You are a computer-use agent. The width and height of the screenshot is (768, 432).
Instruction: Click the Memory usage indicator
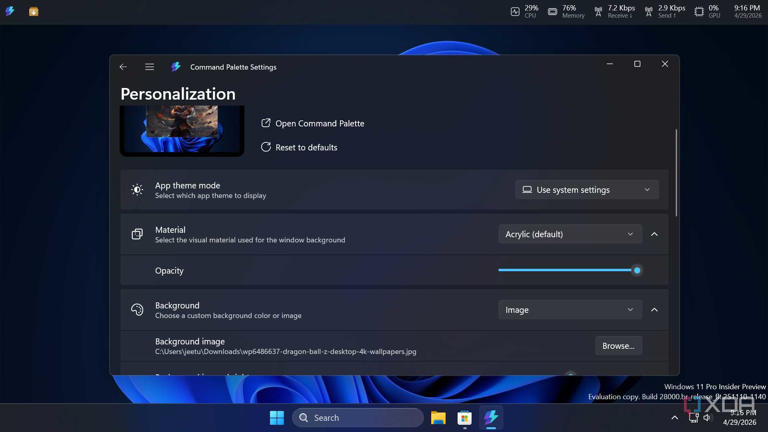[566, 11]
